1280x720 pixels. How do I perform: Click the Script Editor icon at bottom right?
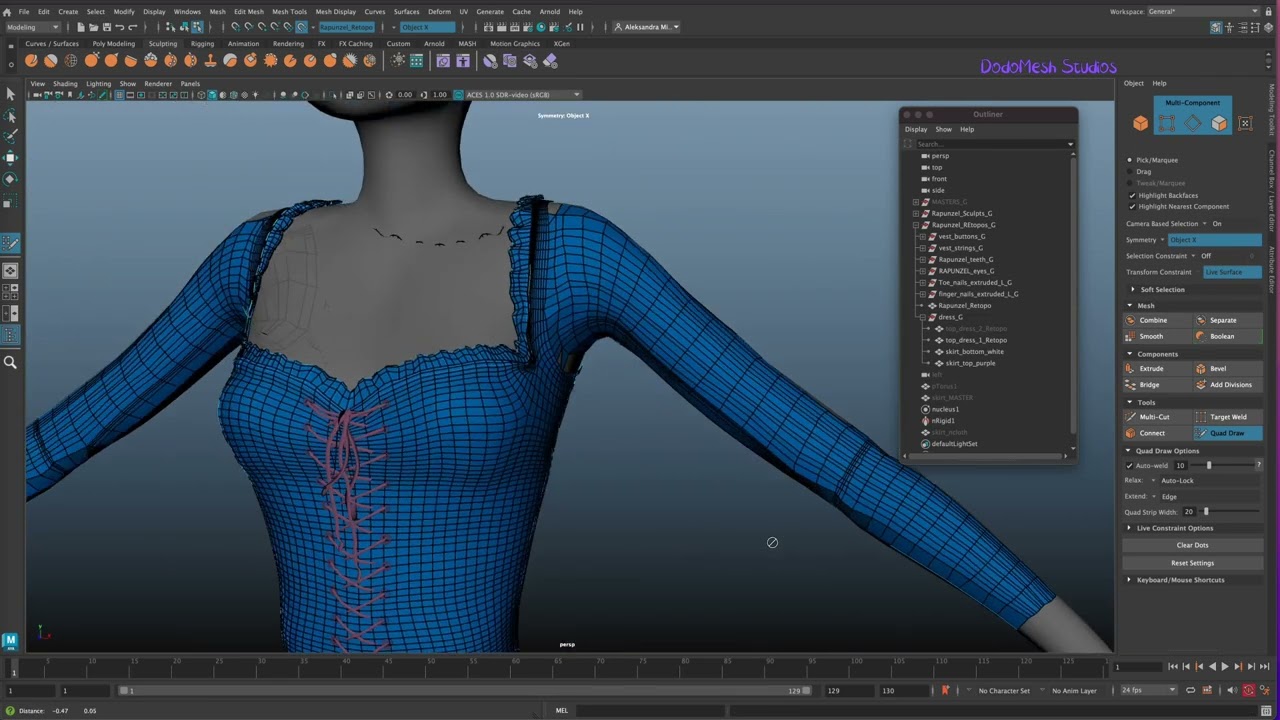[x=1268, y=710]
